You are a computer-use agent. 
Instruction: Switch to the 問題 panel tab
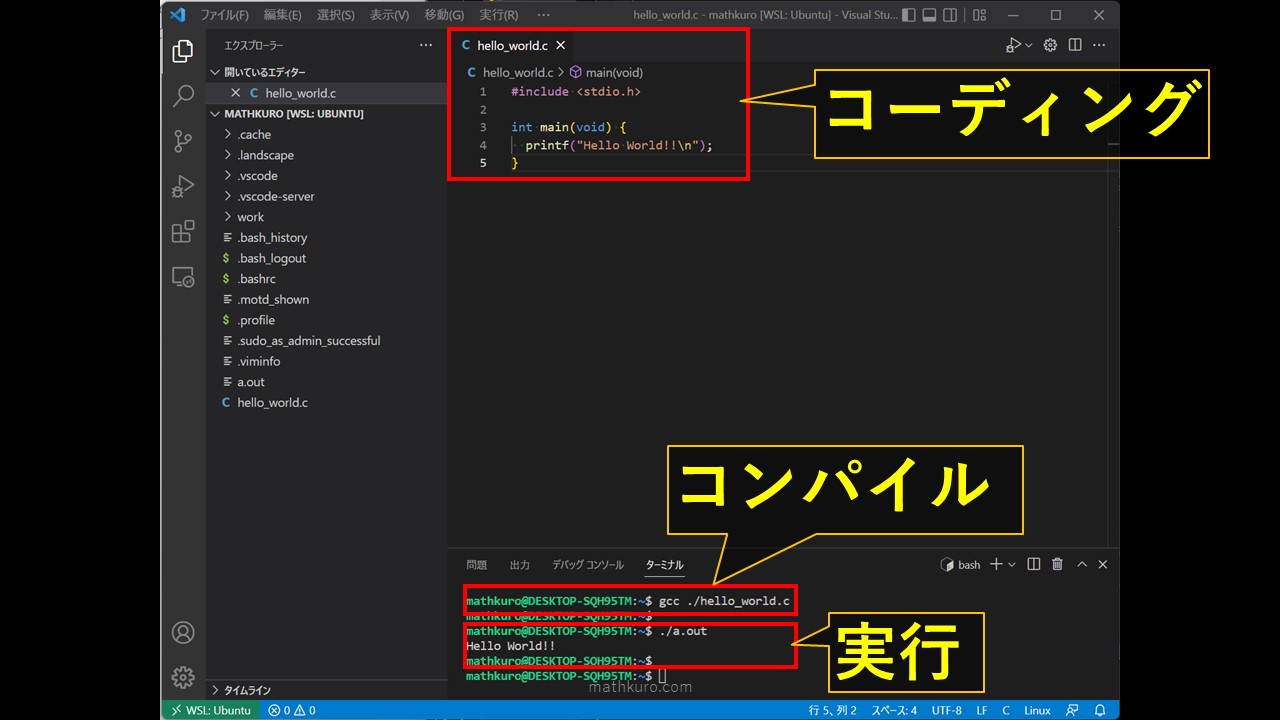(476, 565)
